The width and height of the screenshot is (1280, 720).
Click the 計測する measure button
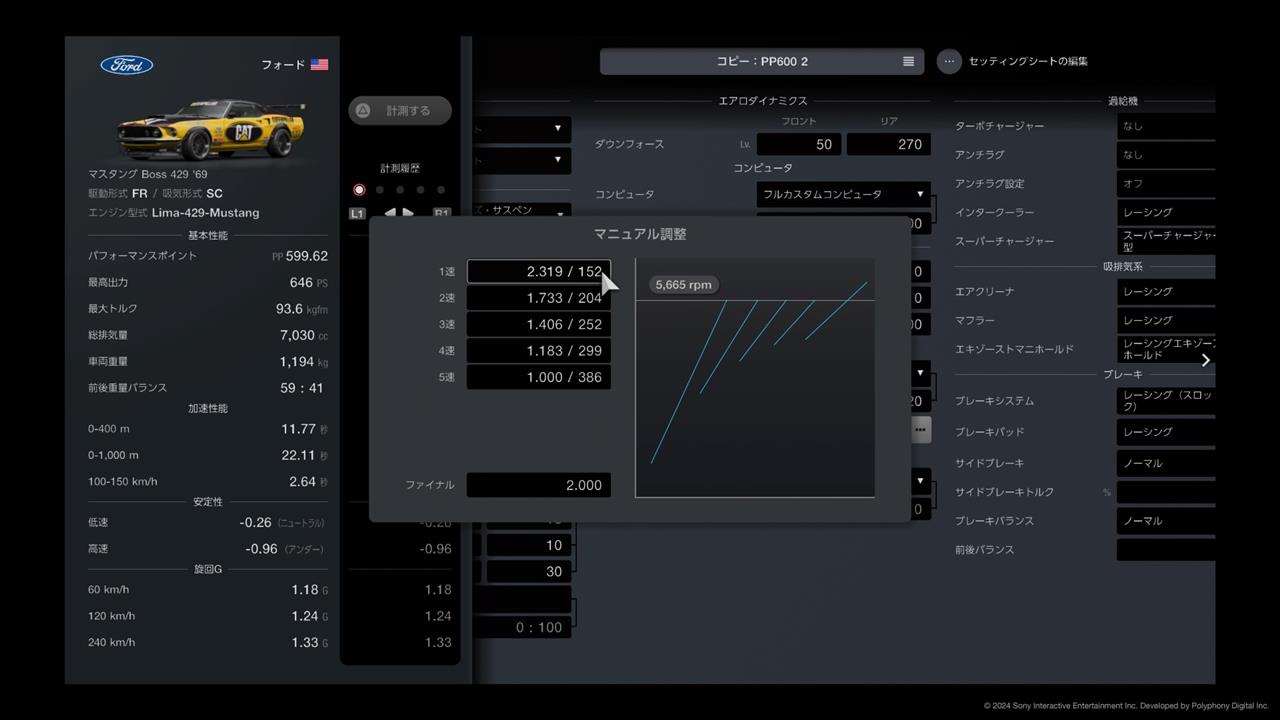400,111
